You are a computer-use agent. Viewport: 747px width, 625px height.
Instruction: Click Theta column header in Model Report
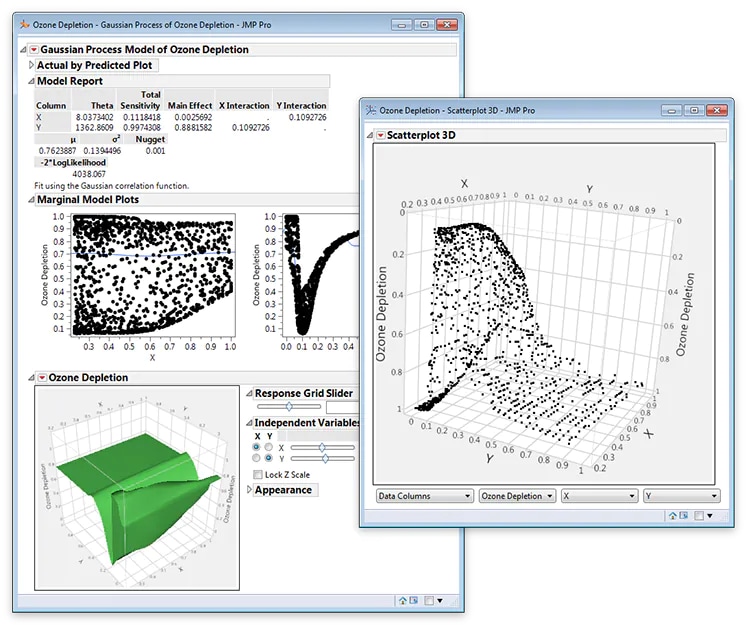tap(102, 106)
